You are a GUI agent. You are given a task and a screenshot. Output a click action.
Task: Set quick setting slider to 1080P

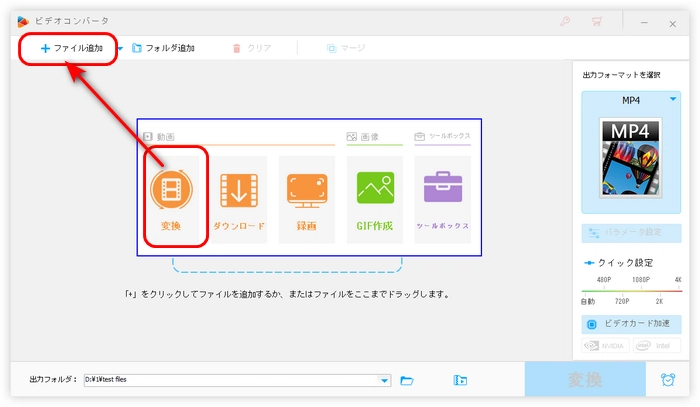click(x=642, y=290)
